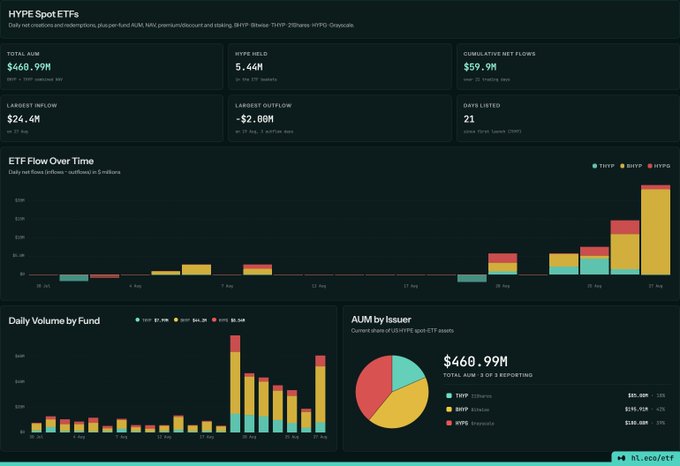The width and height of the screenshot is (680, 466).
Task: Click the Daily Volume by Fund heading
Action: [x=54, y=321]
